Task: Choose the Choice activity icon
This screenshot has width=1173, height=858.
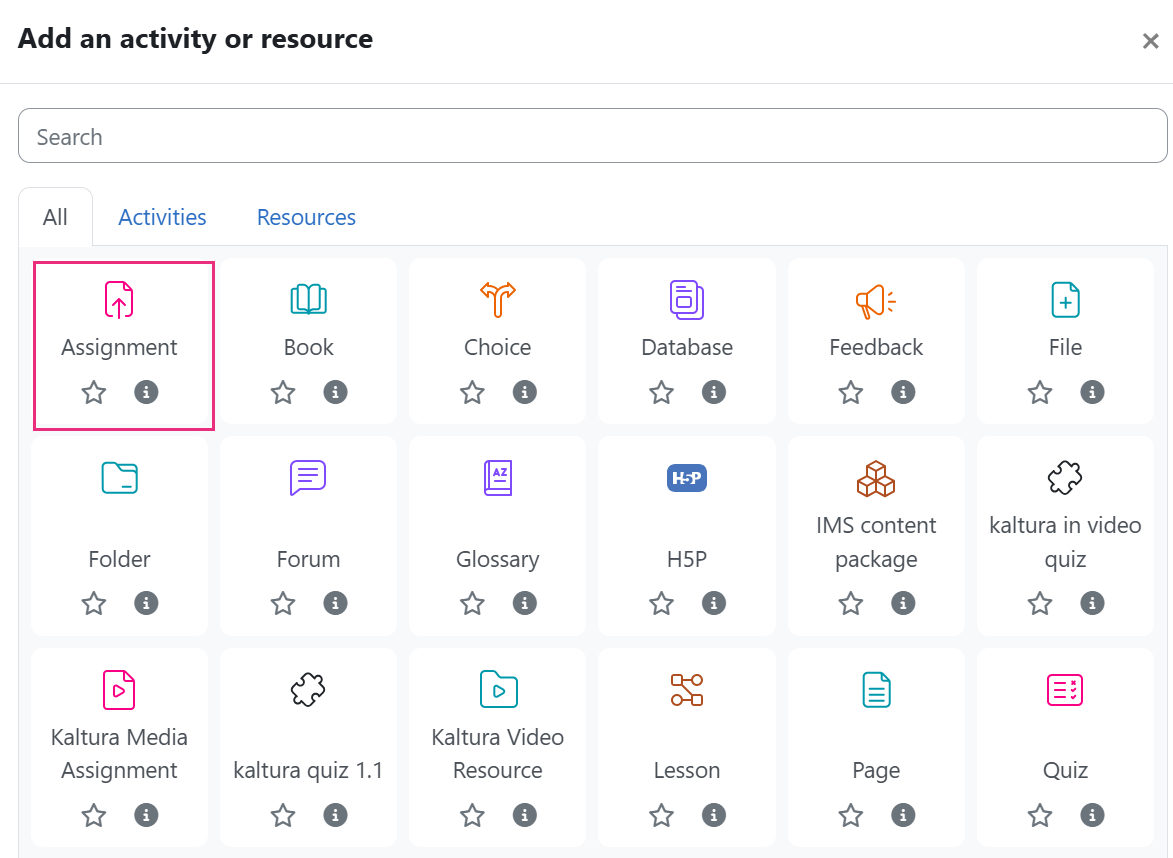Action: [x=497, y=300]
